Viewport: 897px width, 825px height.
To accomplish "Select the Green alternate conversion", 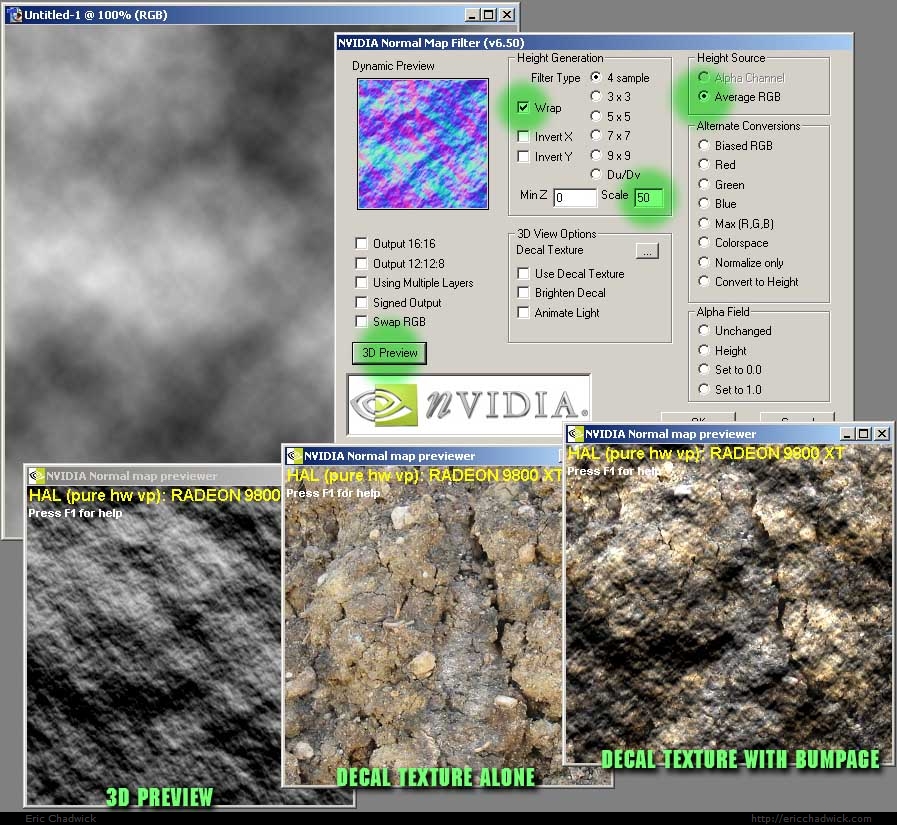I will pos(704,184).
